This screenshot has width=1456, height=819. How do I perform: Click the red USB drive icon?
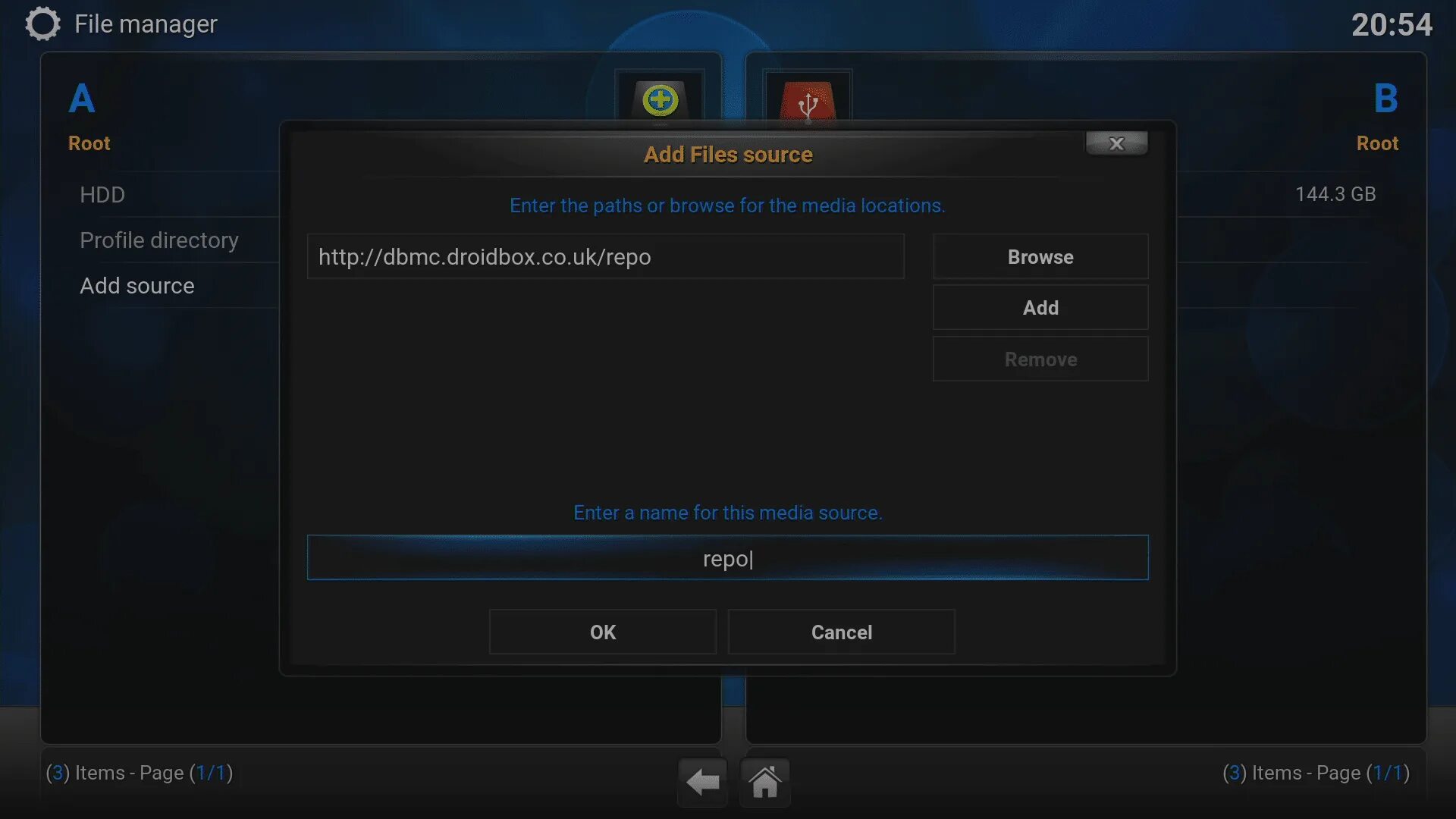tap(808, 102)
